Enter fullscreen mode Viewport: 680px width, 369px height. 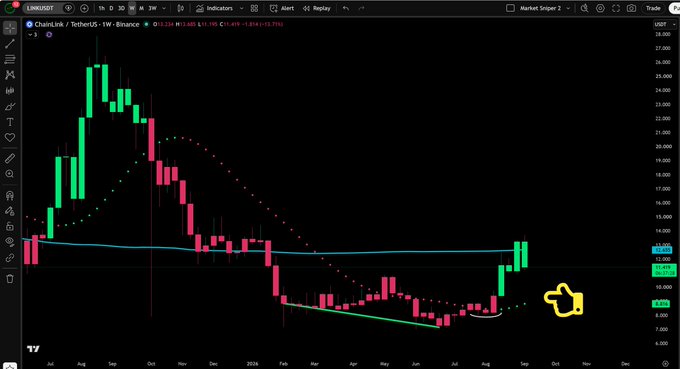[616, 8]
